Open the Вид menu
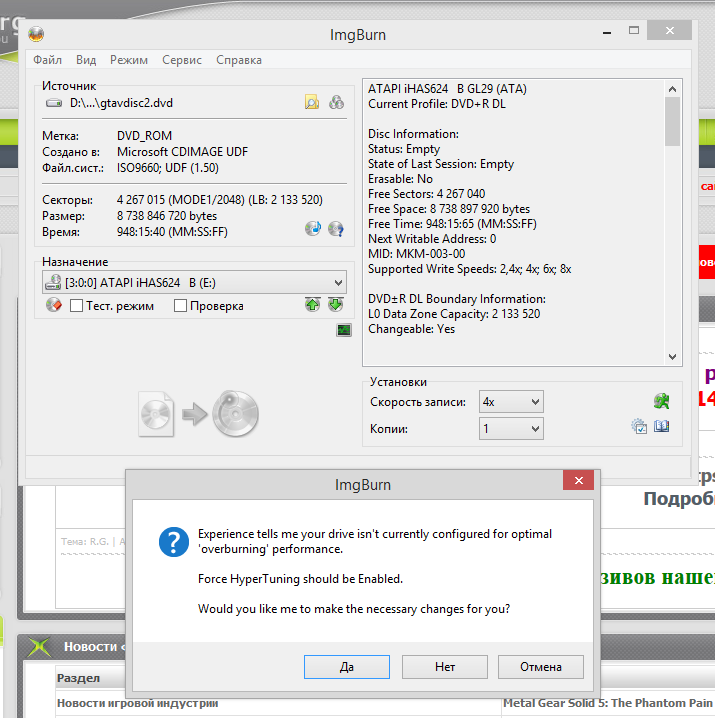 (86, 60)
